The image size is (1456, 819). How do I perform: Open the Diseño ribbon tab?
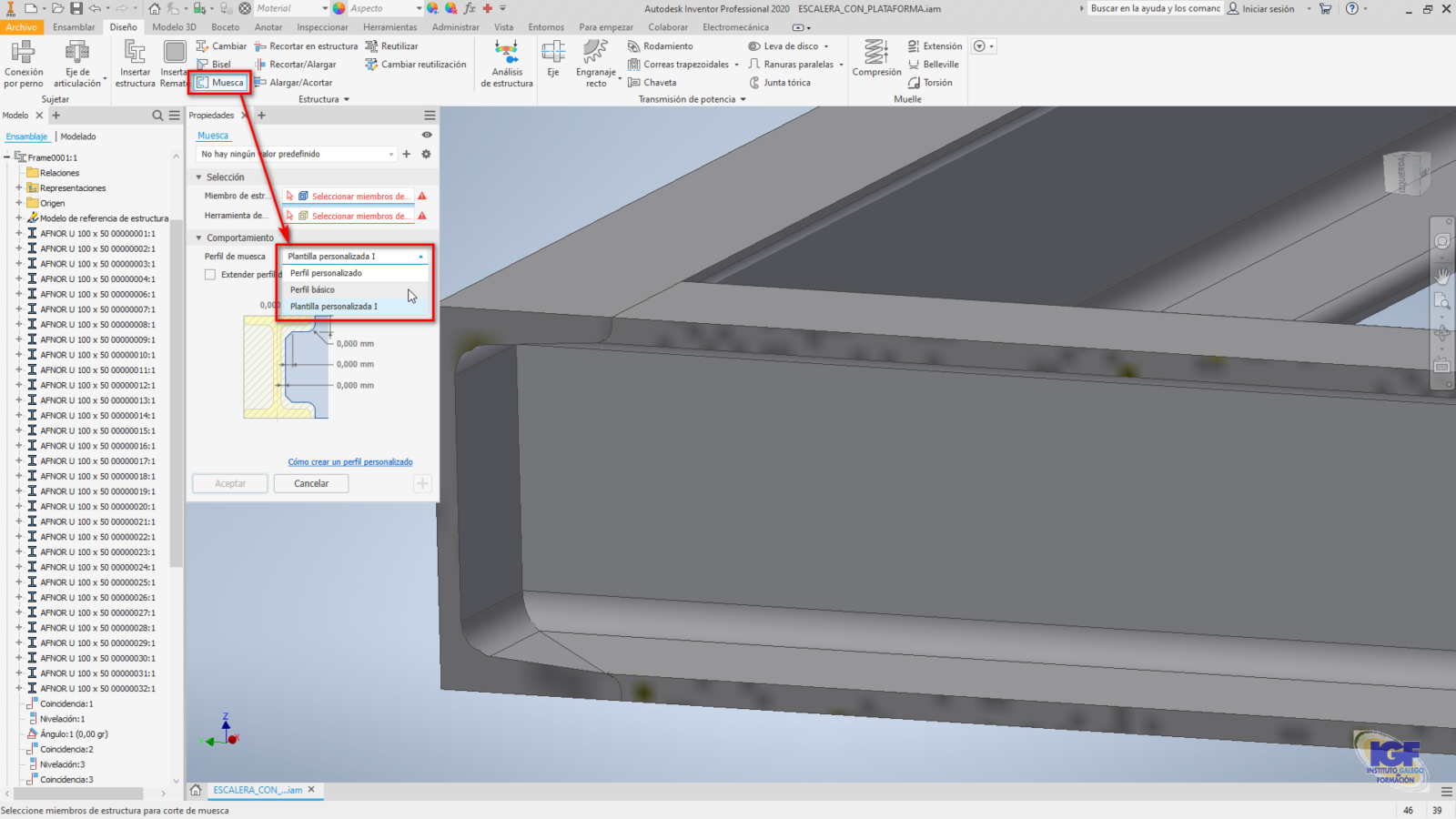(x=123, y=26)
